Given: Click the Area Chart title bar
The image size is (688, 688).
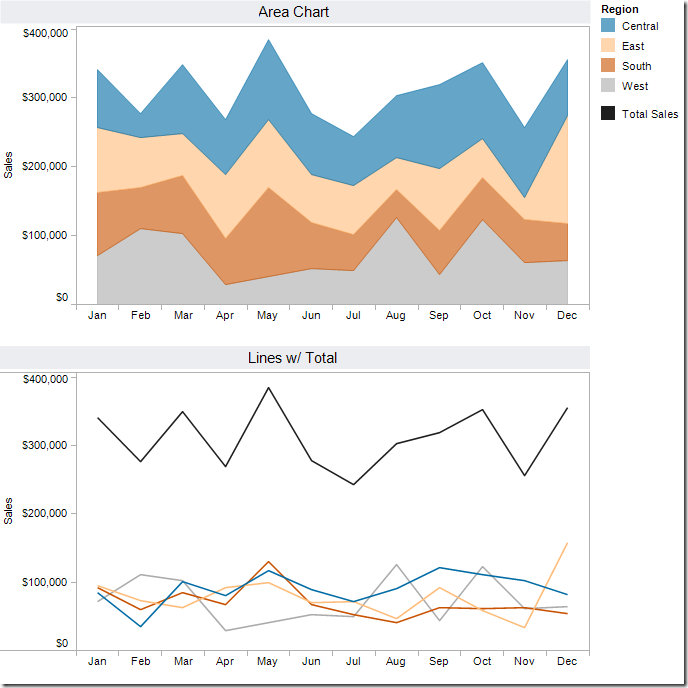Looking at the screenshot, I should pos(294,12).
